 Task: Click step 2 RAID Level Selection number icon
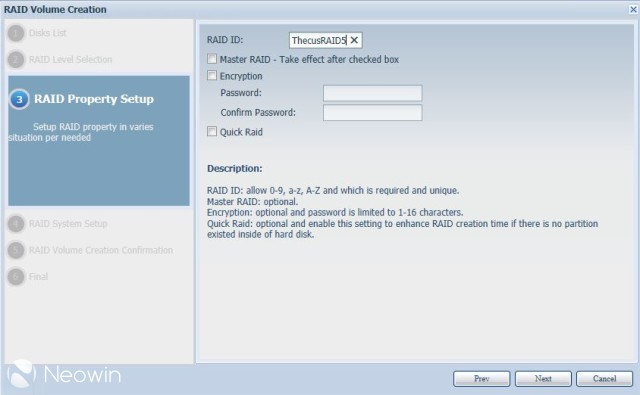pos(16,60)
